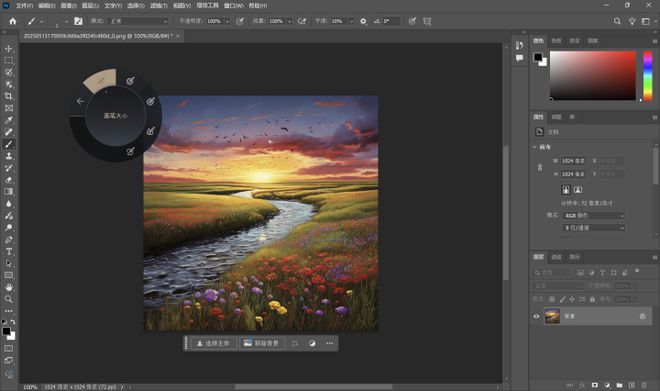
Task: Open the brush settings panel icon
Action: 78,21
